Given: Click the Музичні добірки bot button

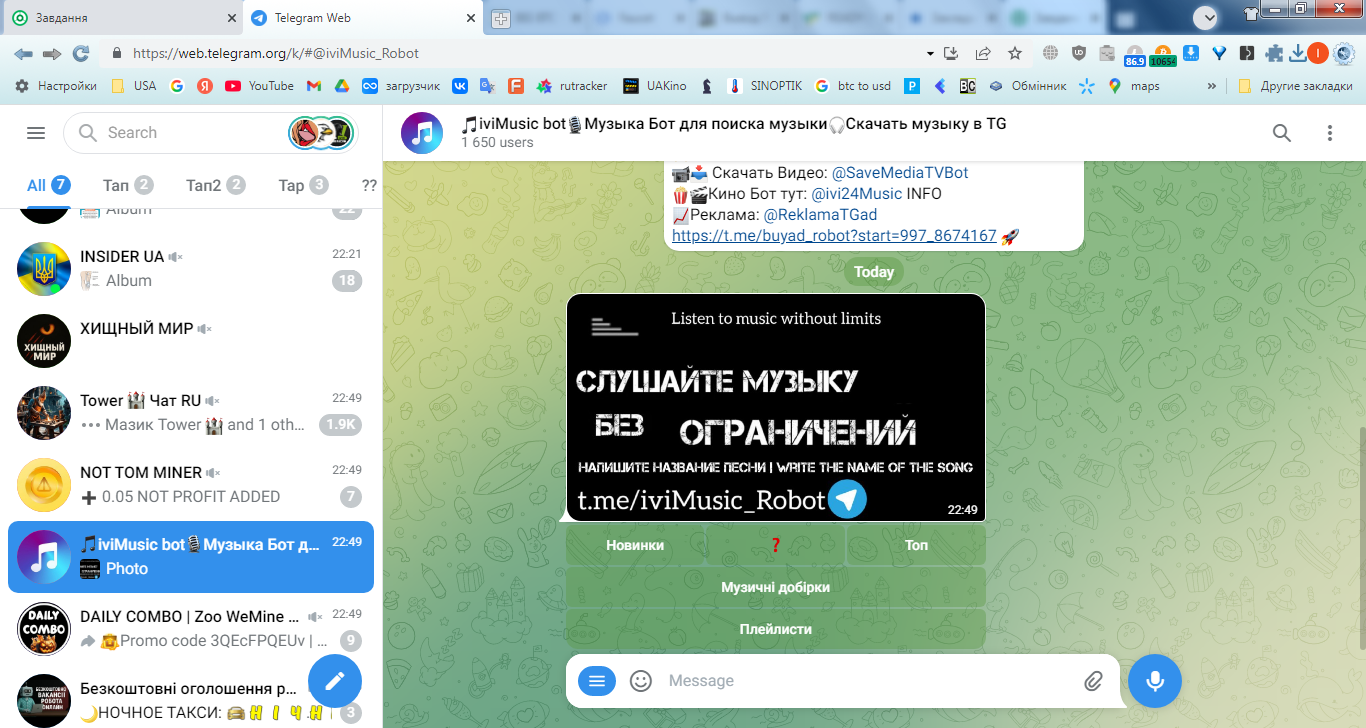Looking at the screenshot, I should tap(776, 587).
